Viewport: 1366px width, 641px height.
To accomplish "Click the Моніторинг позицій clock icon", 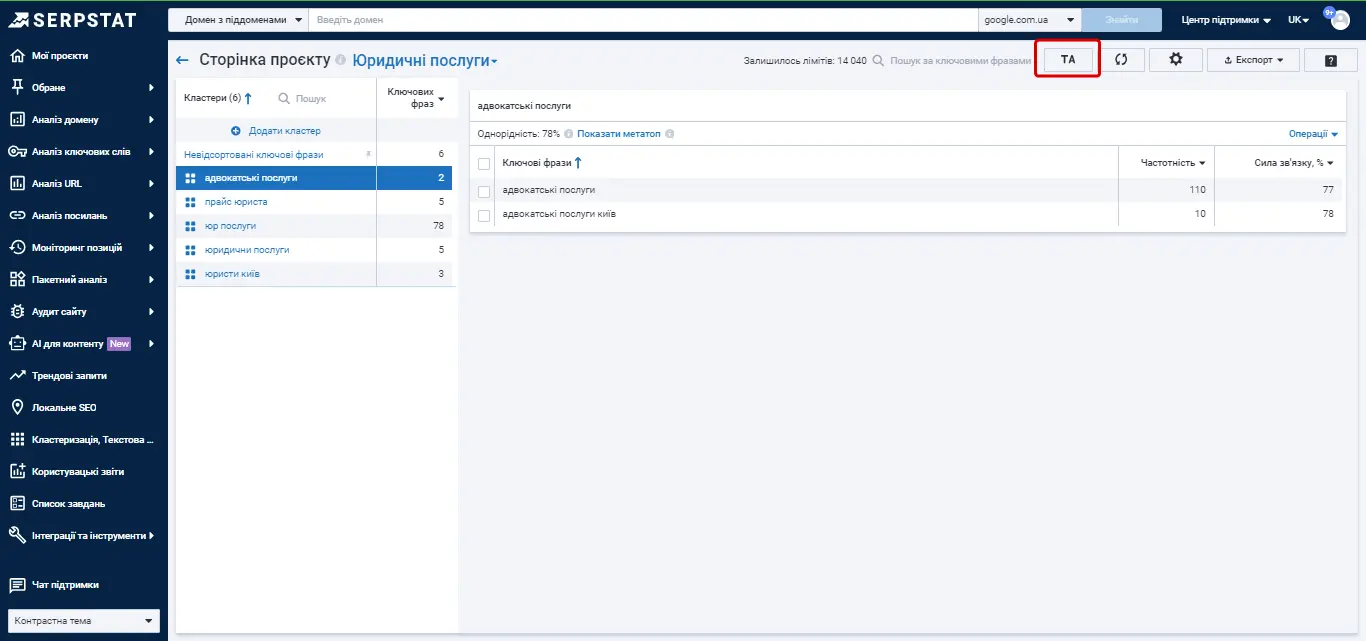I will pyautogui.click(x=17, y=248).
